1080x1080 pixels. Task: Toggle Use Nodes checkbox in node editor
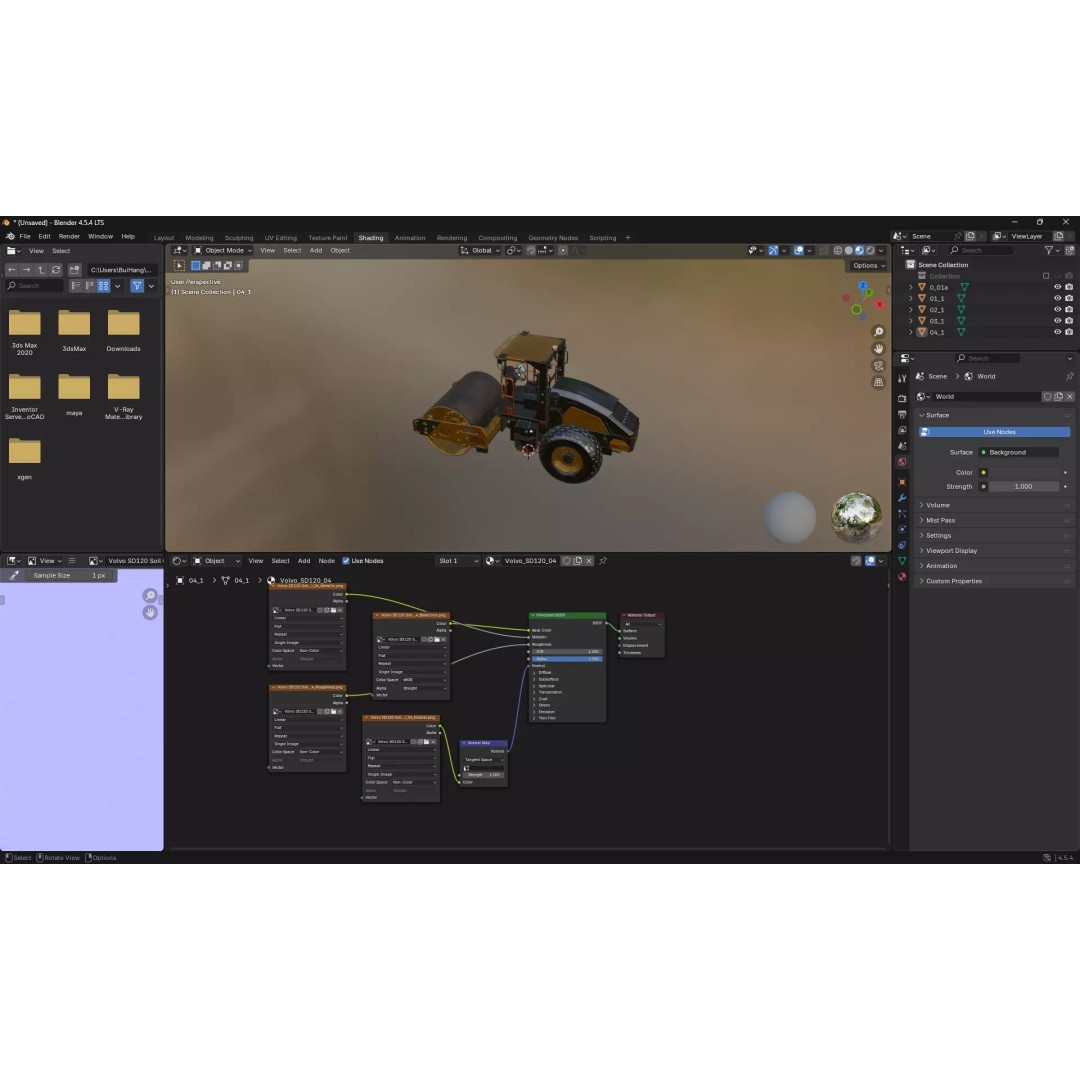click(346, 561)
